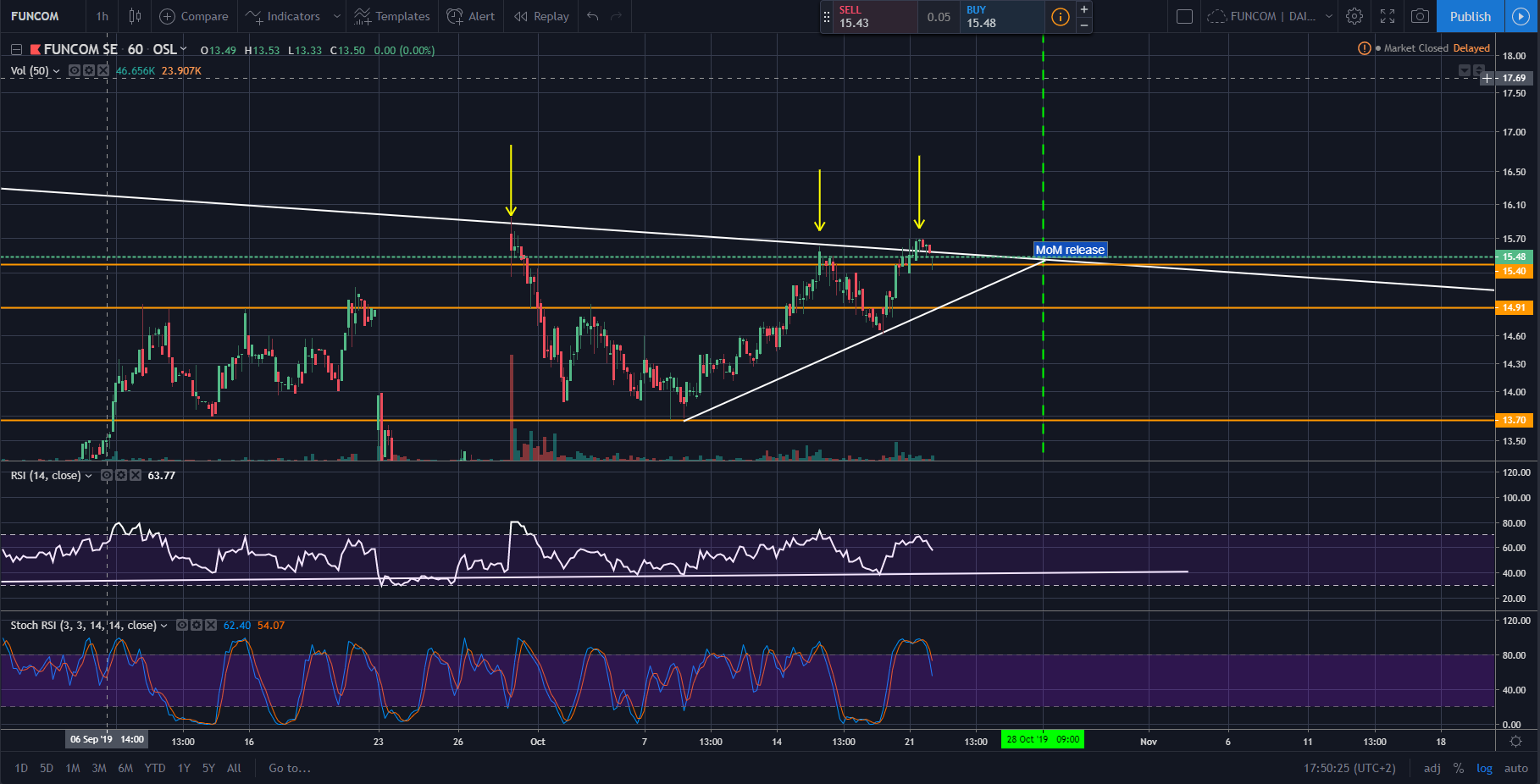This screenshot has height=784, width=1540.
Task: Click Compare to add a symbol
Action: click(x=194, y=16)
